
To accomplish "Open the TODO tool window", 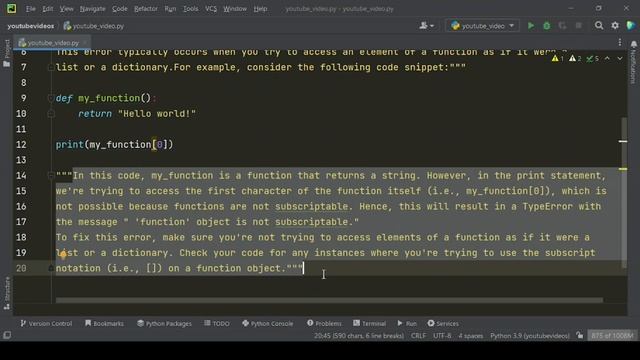I will (217, 323).
